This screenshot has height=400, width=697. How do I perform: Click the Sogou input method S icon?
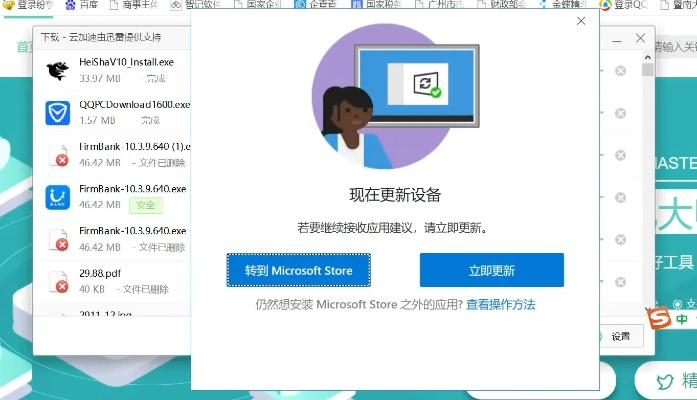[658, 319]
